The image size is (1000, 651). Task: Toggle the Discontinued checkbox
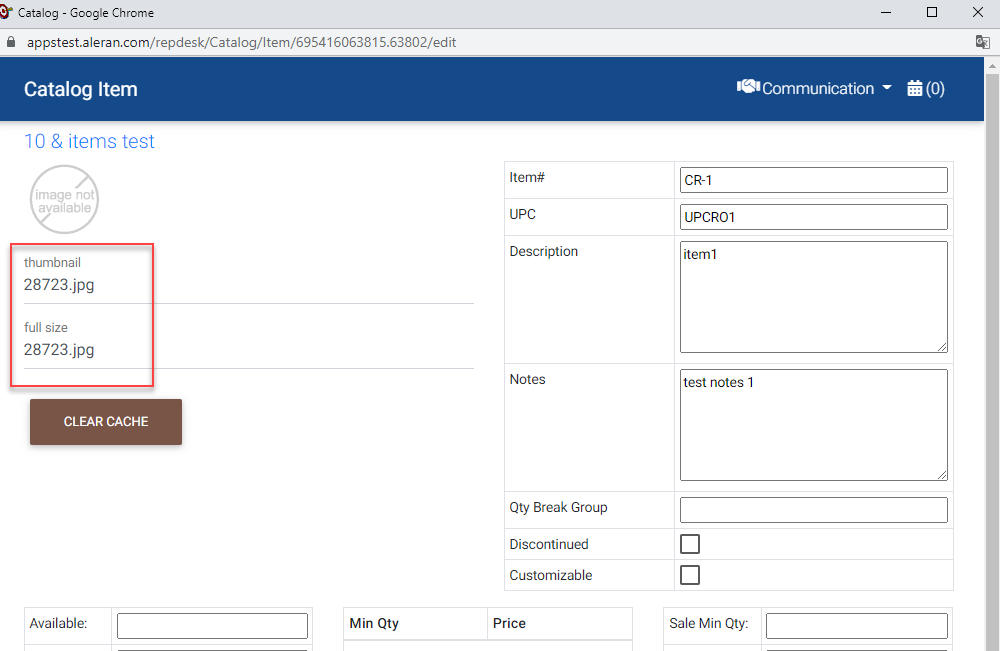(689, 544)
